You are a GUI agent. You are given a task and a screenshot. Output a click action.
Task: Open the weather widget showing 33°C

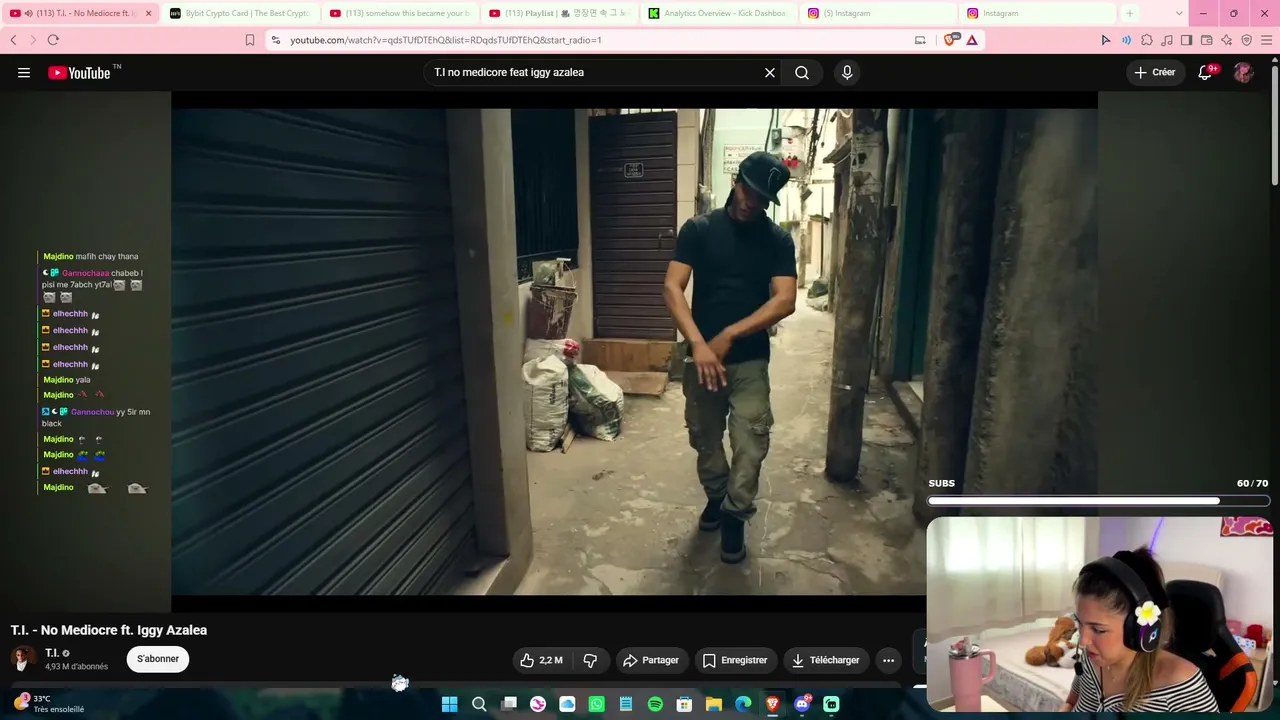[x=47, y=704]
